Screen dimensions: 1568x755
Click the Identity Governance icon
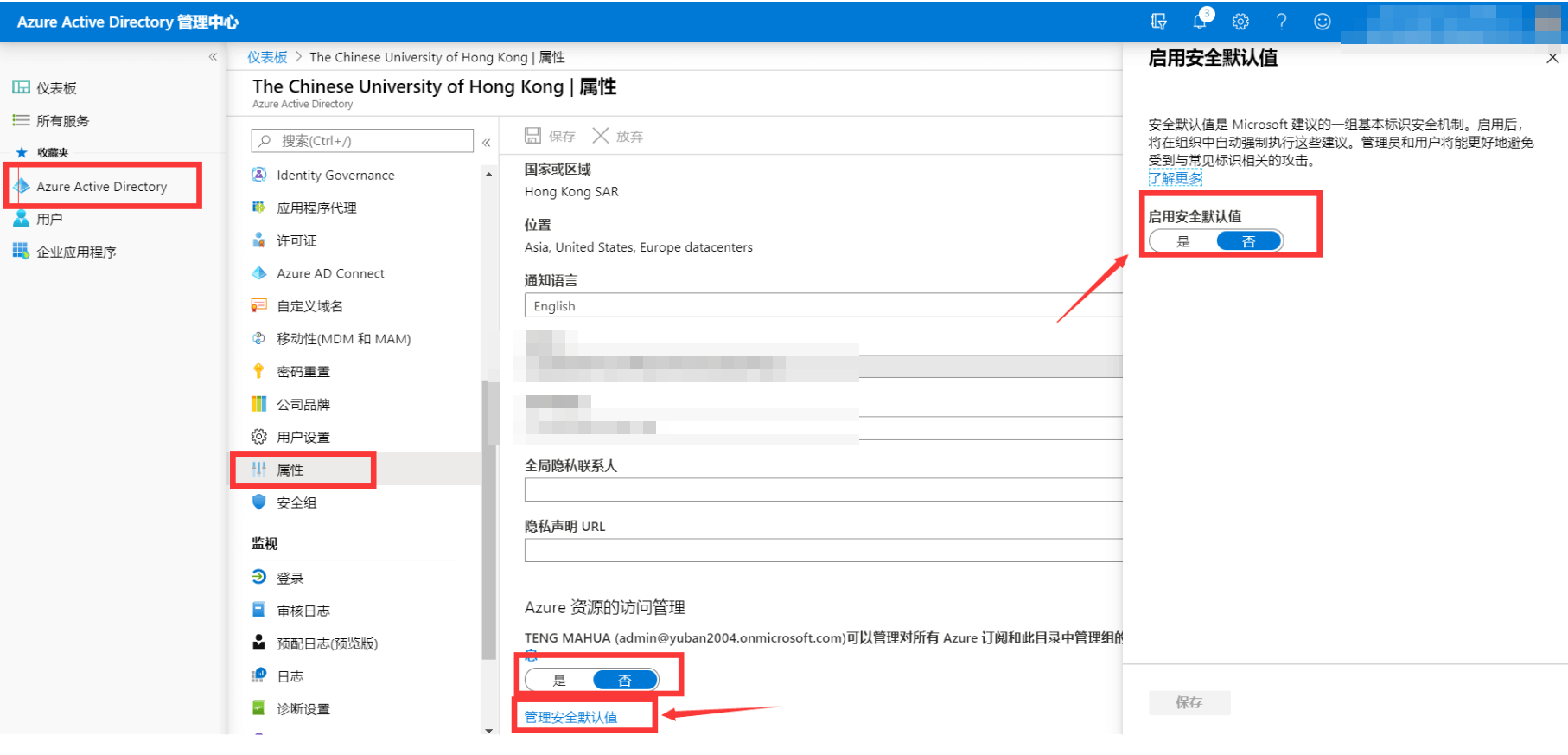point(258,175)
